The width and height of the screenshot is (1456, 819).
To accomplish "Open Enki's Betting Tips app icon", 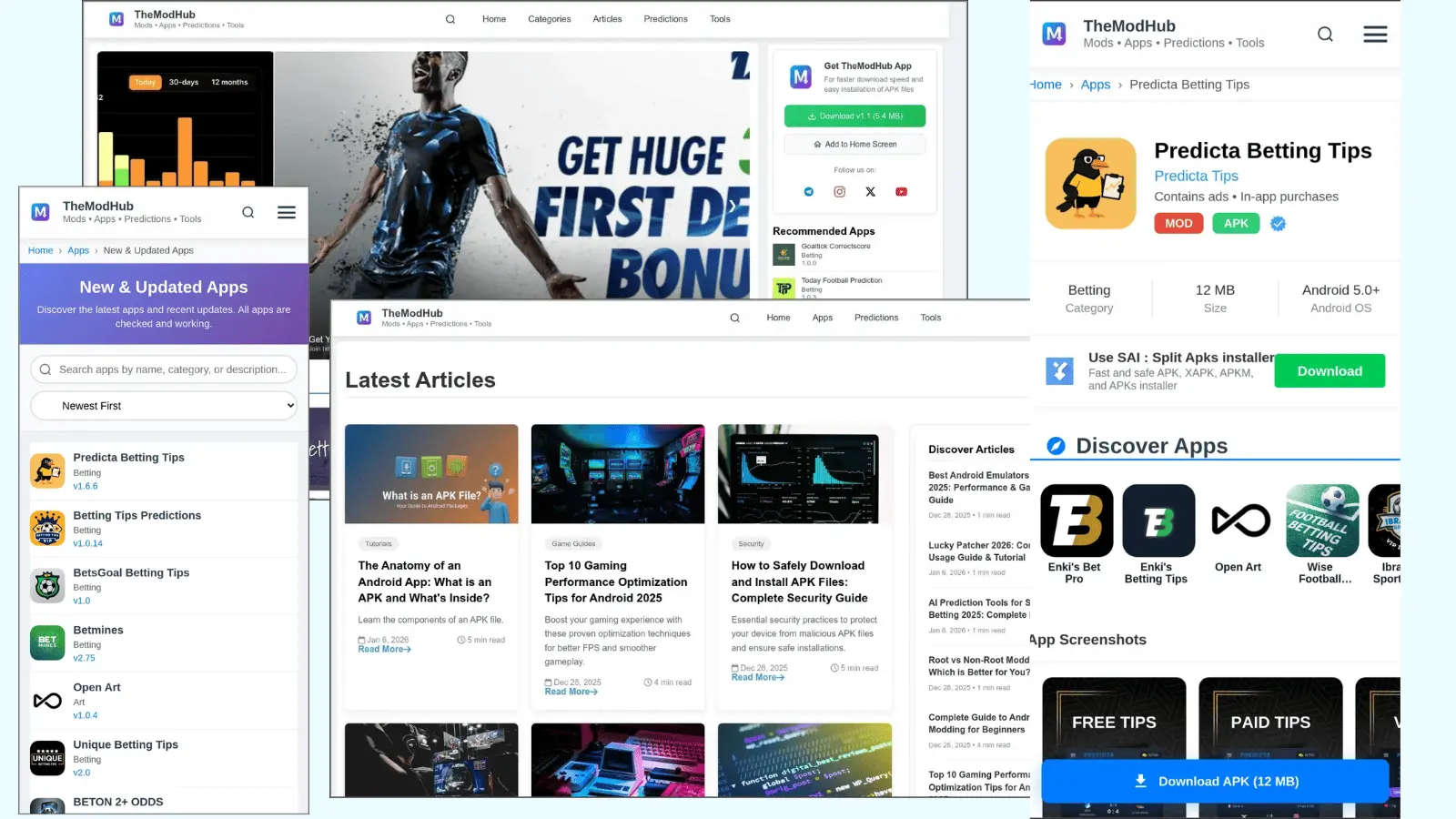I will click(x=1158, y=521).
